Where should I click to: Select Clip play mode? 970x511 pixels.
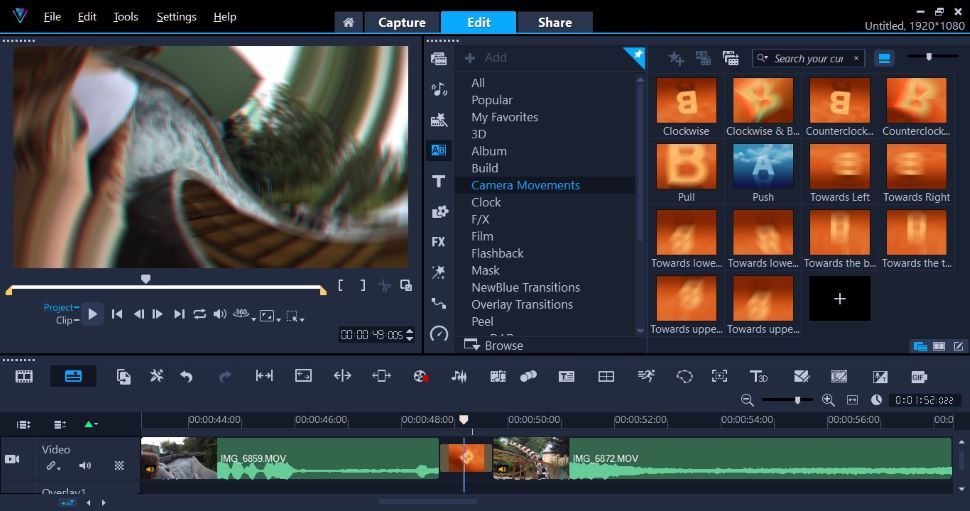tap(64, 320)
